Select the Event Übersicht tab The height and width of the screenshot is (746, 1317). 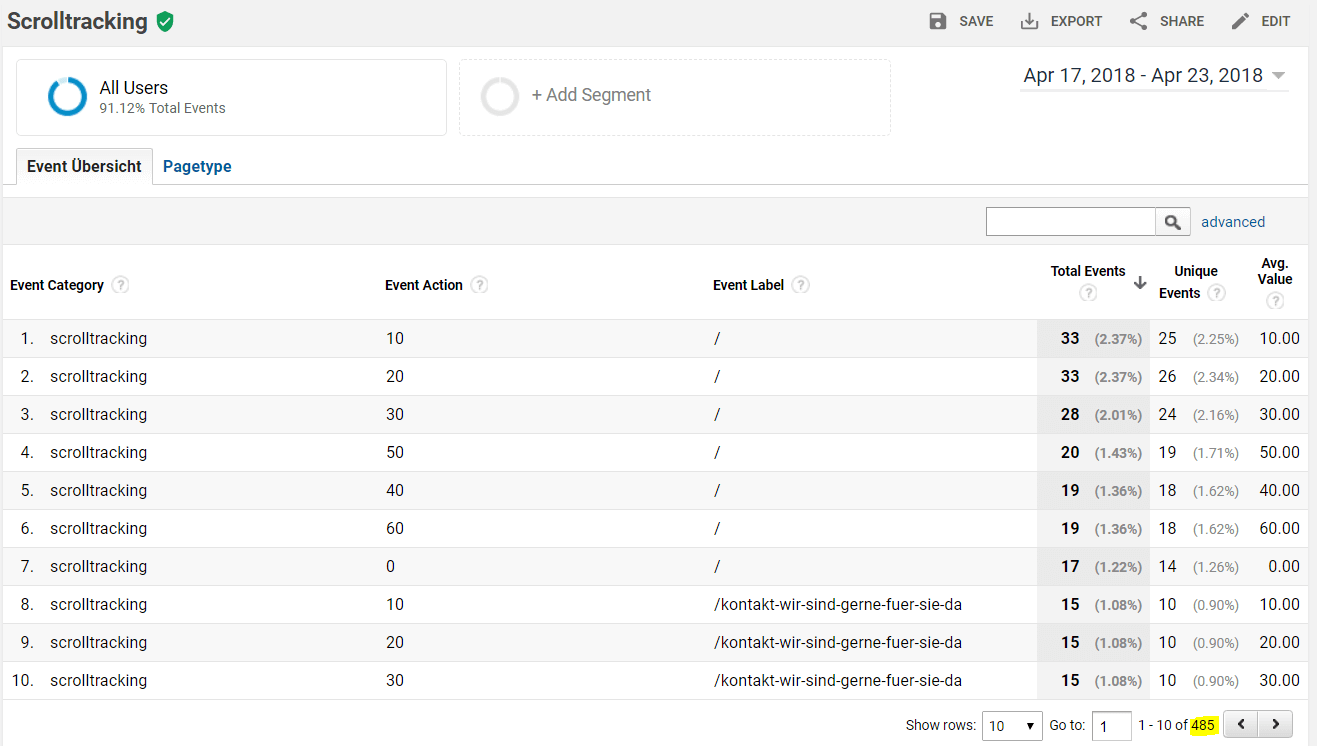click(x=84, y=167)
